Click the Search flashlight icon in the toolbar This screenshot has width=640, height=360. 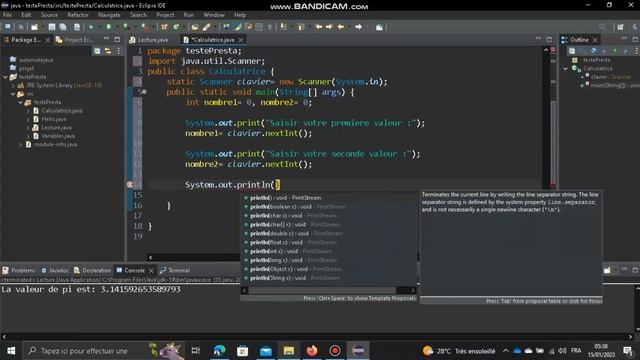coord(207,27)
